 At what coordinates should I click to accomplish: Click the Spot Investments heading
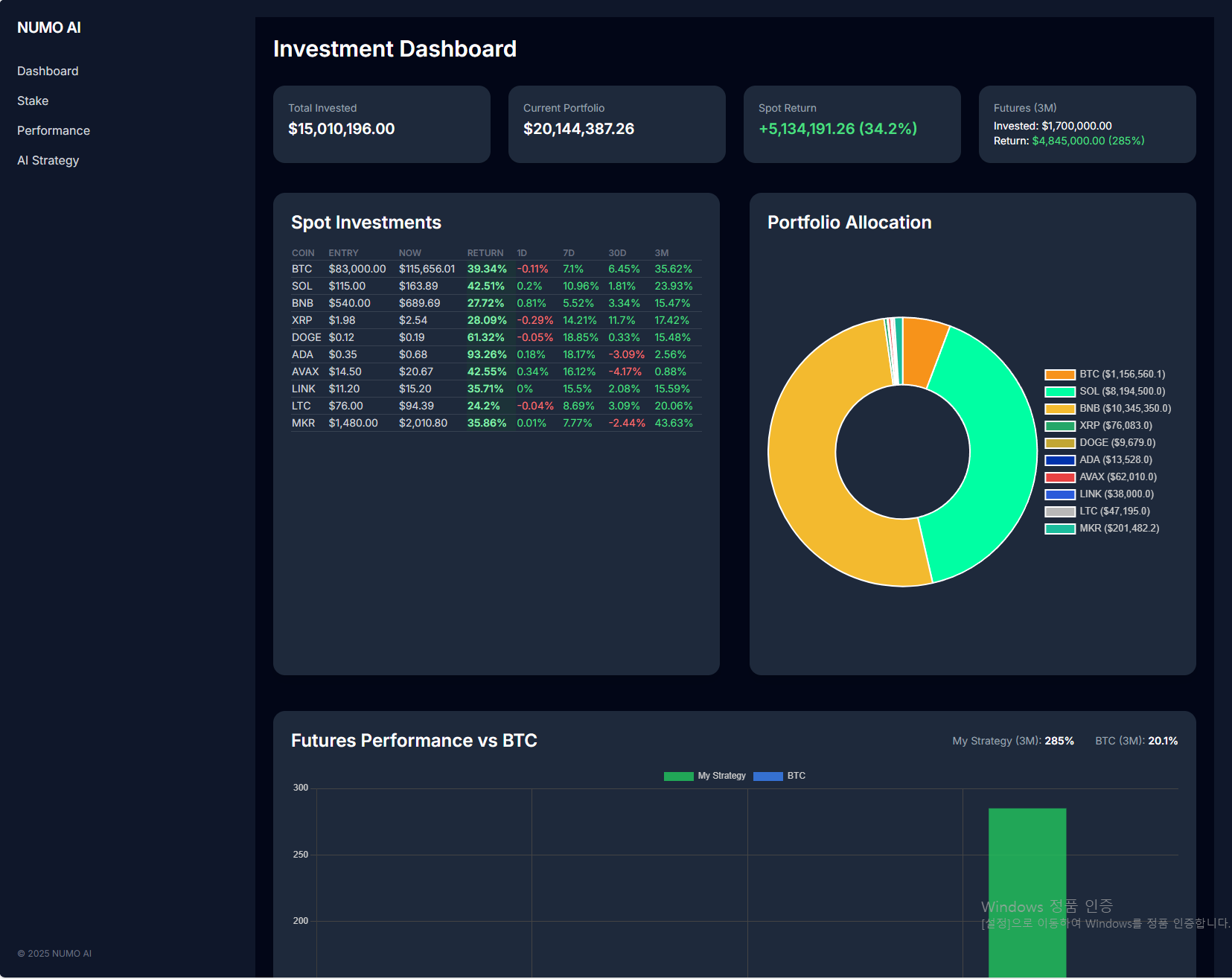[x=366, y=223]
